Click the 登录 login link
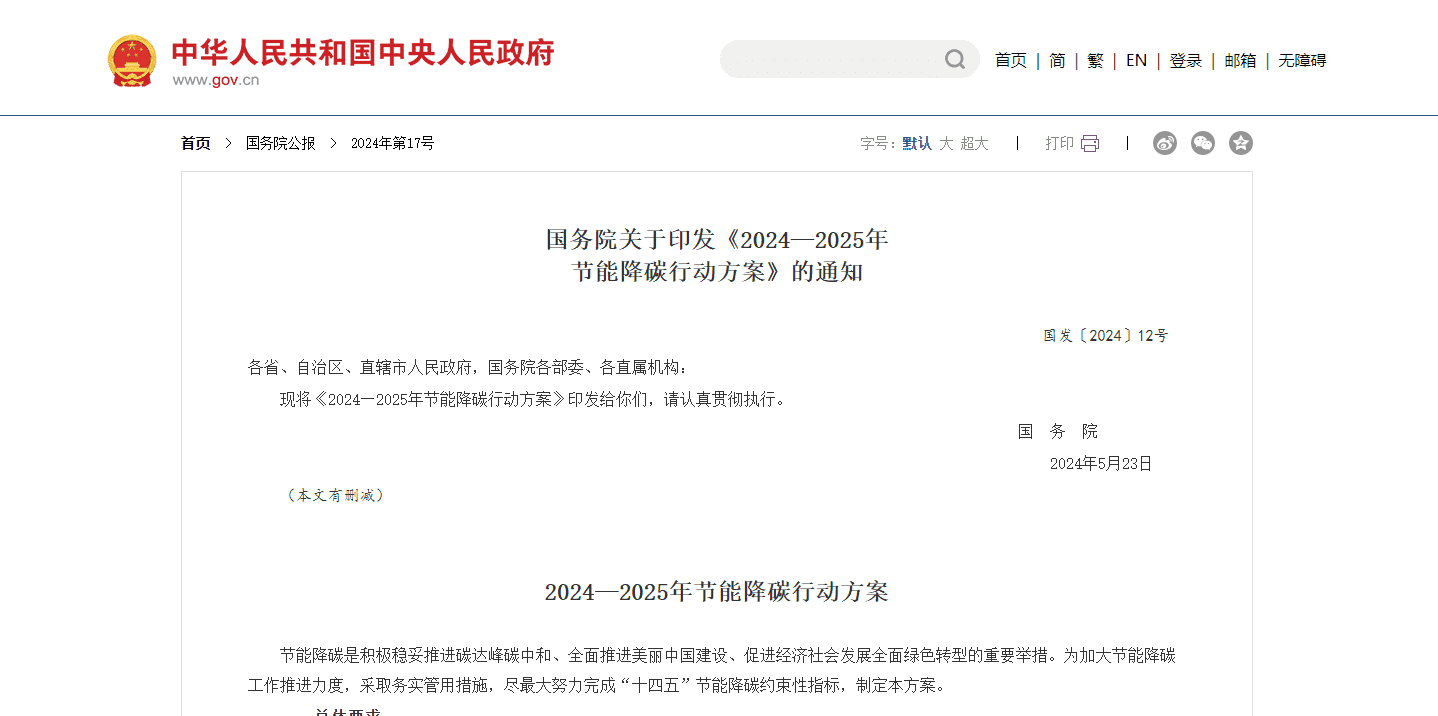 point(1186,61)
